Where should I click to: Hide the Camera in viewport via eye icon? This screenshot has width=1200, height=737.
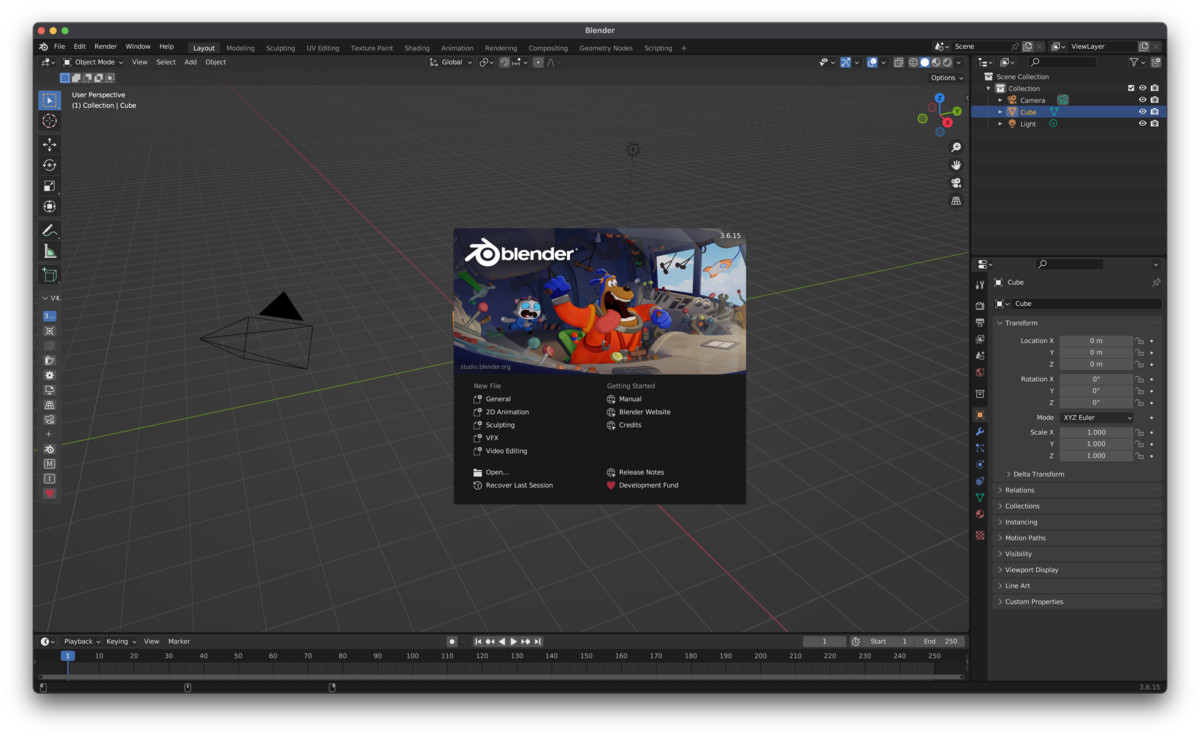click(1142, 100)
